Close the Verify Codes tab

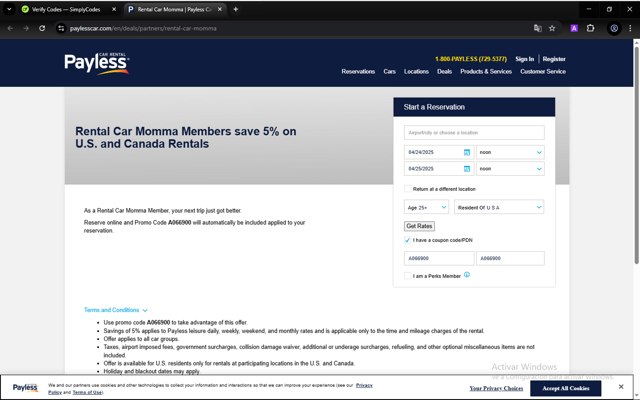pos(114,9)
